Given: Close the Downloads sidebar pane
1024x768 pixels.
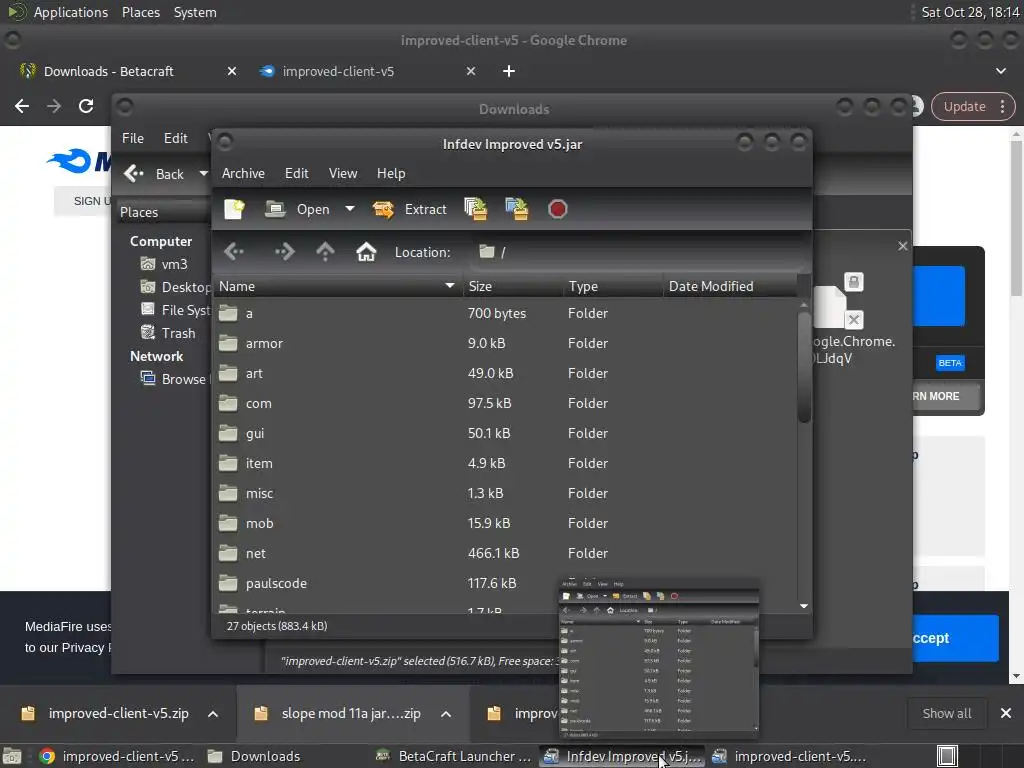Looking at the screenshot, I should 903,246.
